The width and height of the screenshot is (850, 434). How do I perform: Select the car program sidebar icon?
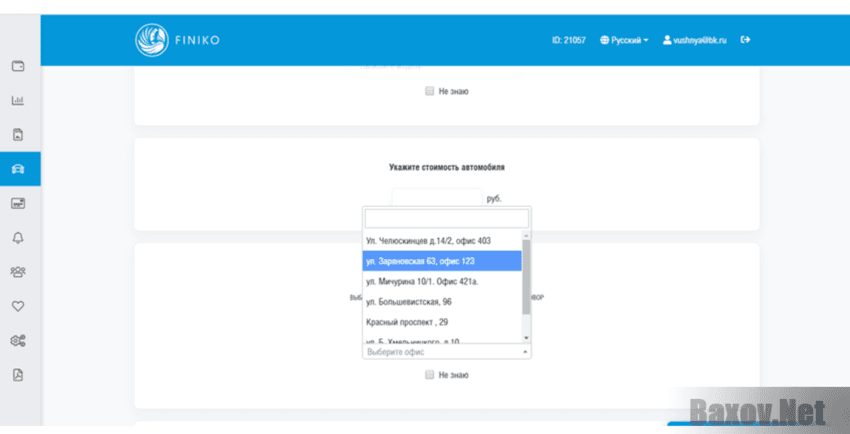(18, 169)
